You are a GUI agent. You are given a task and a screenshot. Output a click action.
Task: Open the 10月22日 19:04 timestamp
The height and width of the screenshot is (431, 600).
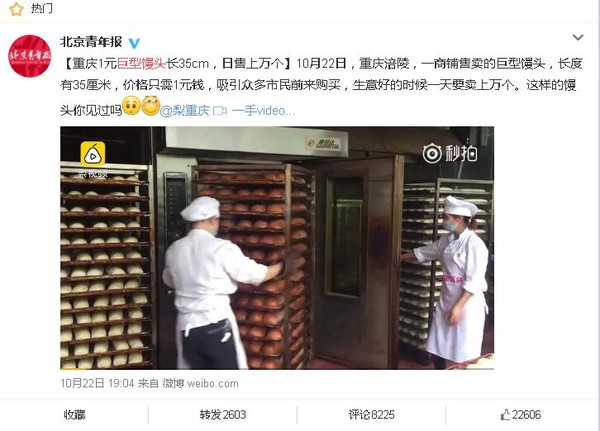(97, 383)
